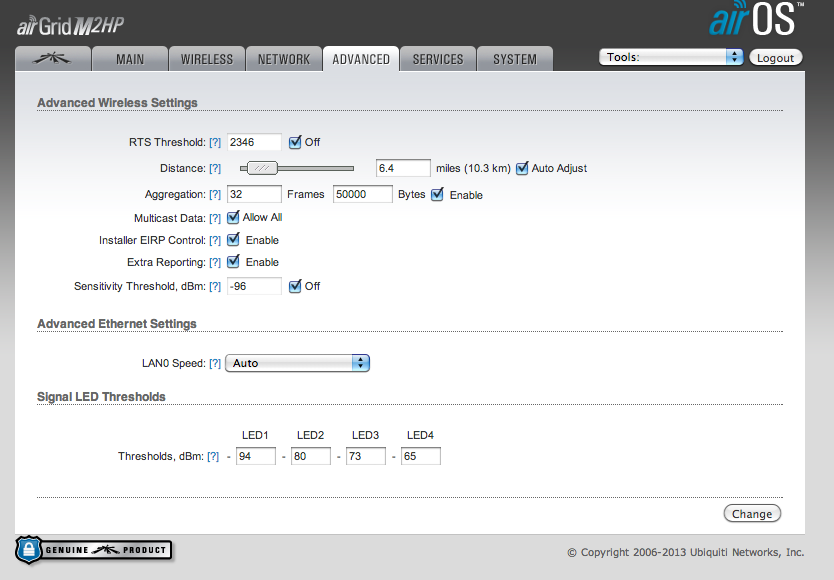Click the miles (10.3 km) text
Viewport: 834px width, 580px height.
(x=473, y=168)
